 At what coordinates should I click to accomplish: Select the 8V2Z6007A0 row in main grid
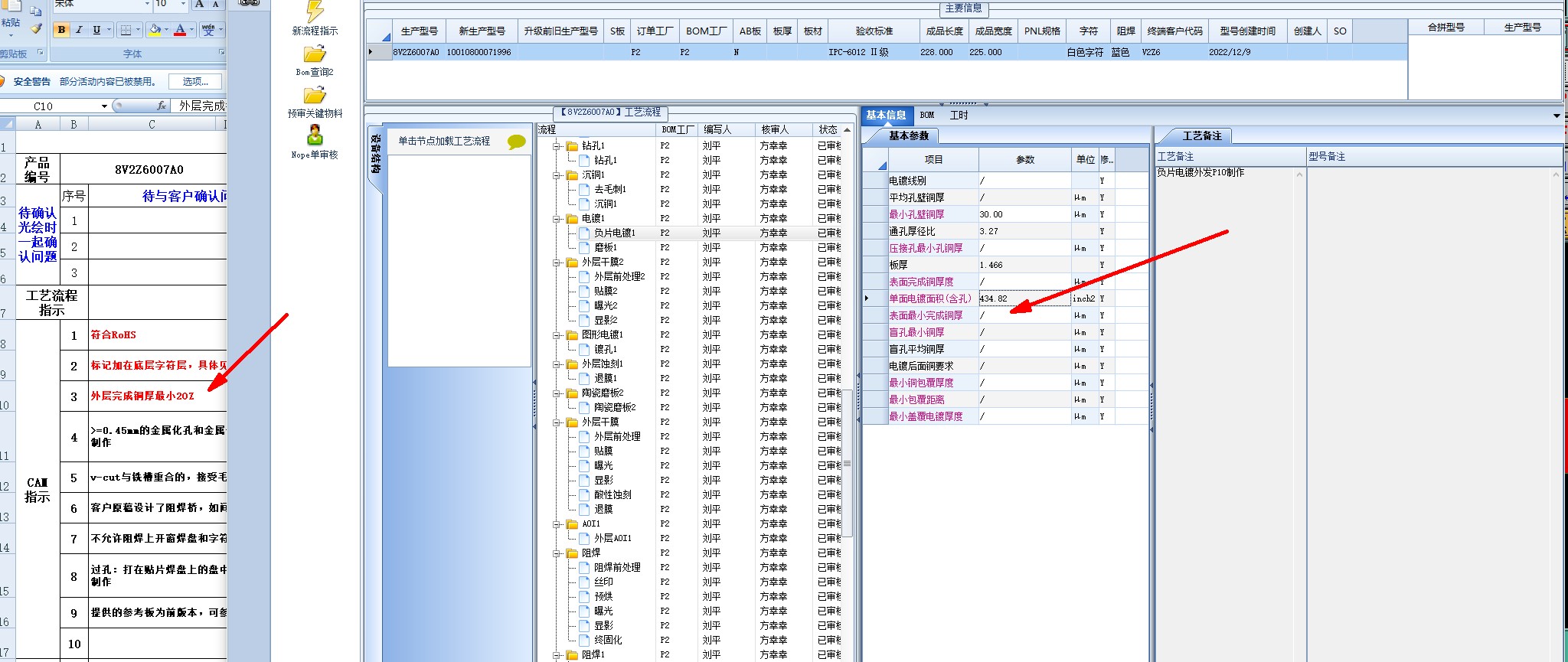pos(887,52)
